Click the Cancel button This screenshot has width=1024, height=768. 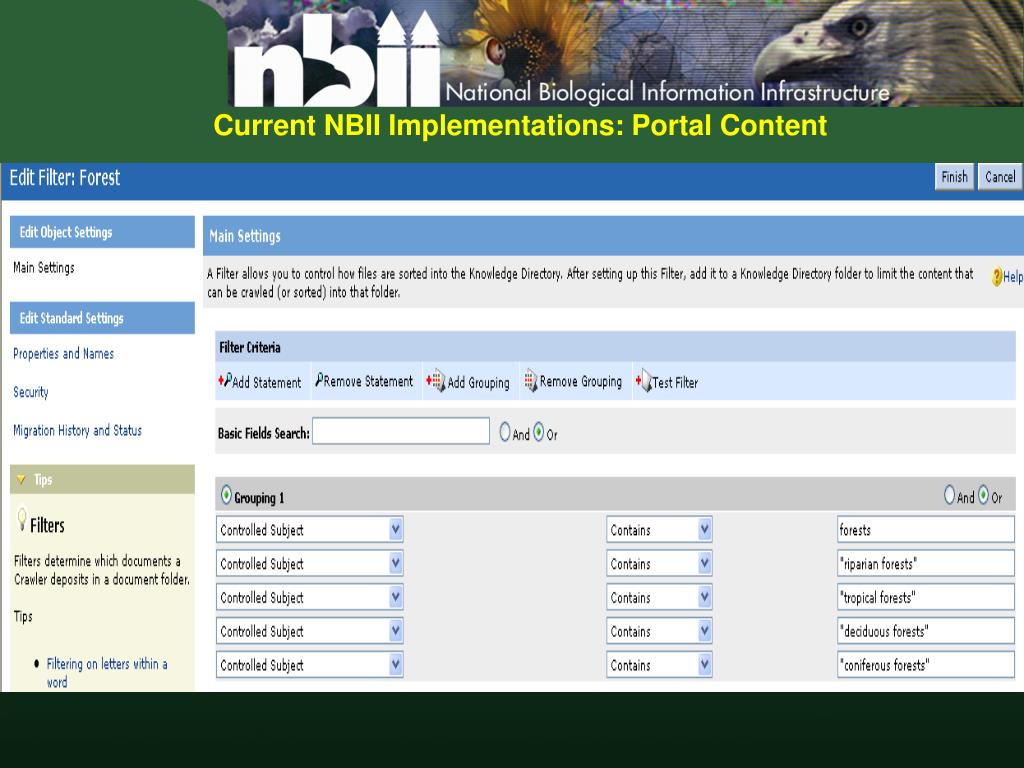point(1000,177)
